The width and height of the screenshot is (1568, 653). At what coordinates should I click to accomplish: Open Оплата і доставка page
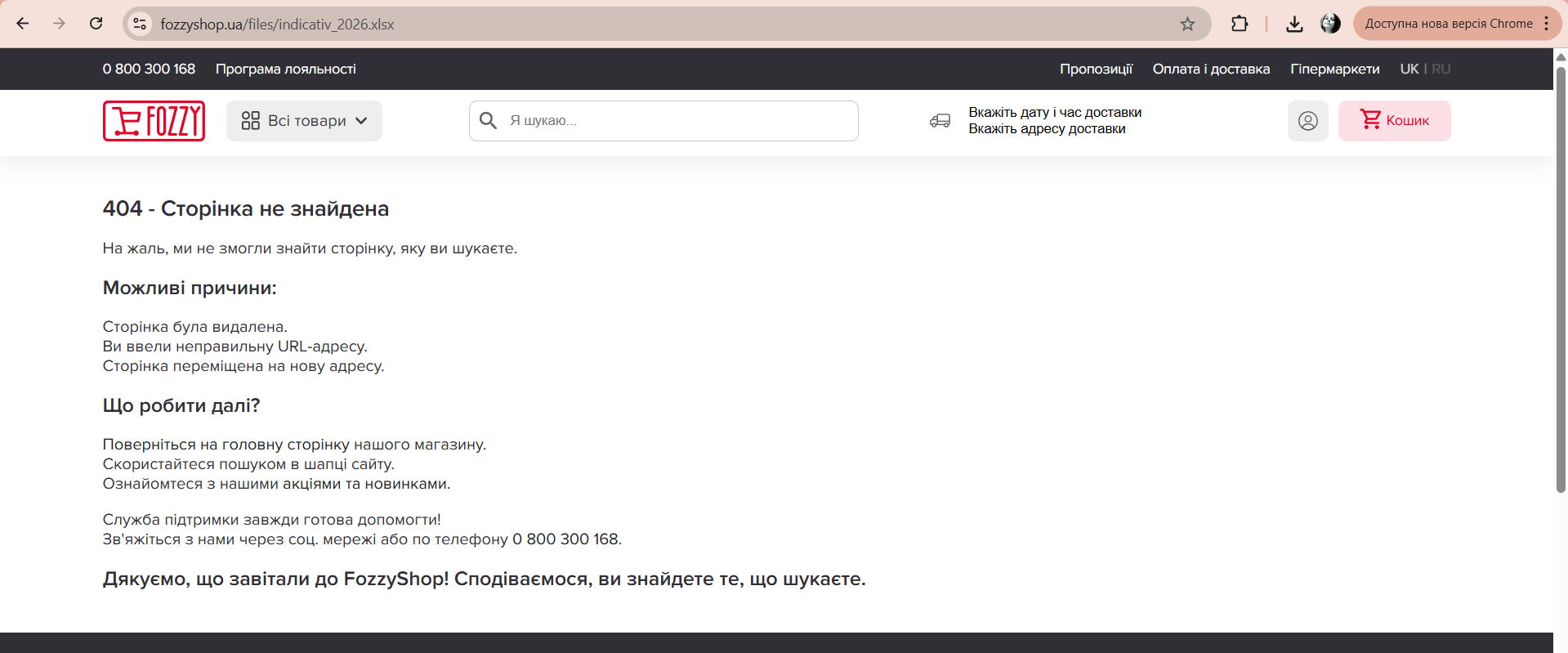(x=1211, y=69)
